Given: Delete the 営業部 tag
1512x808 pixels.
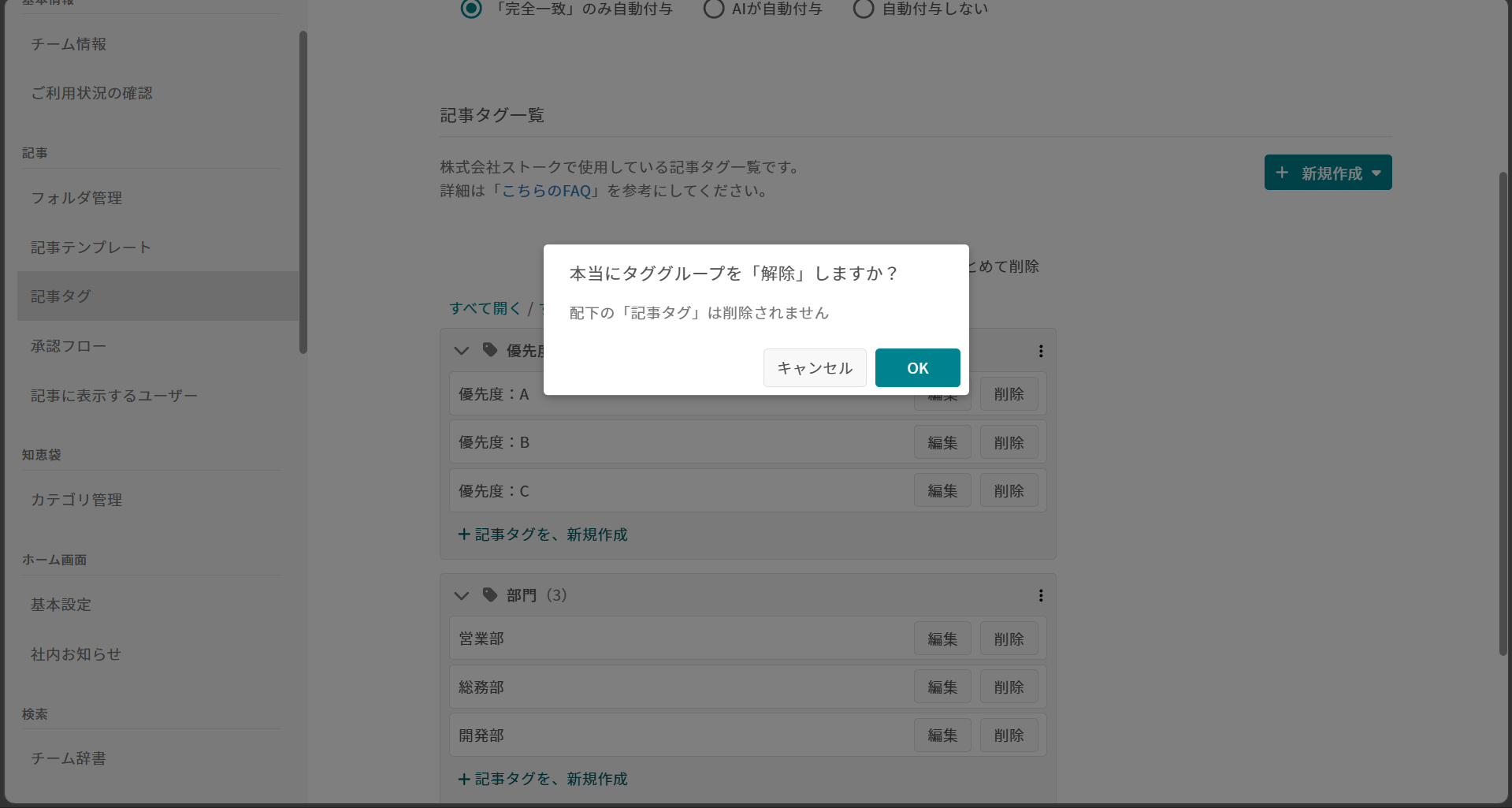Looking at the screenshot, I should [1009, 639].
